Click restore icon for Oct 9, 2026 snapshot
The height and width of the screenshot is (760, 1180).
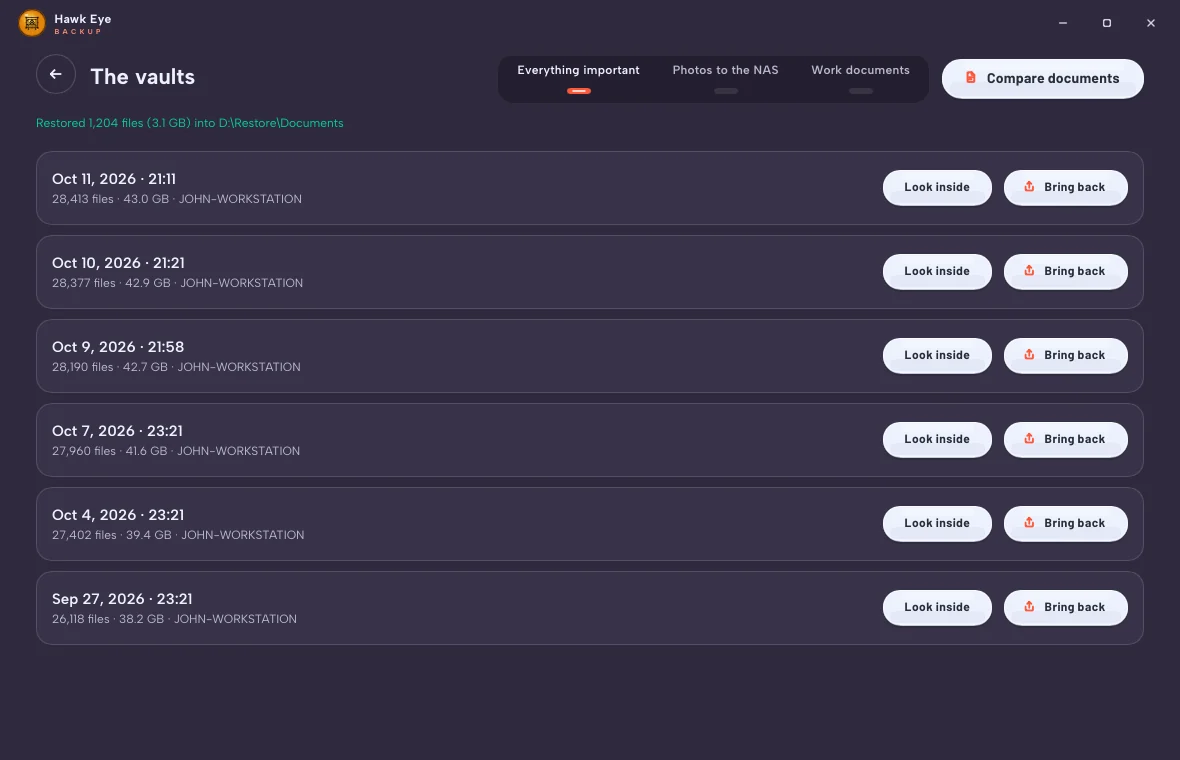(x=1029, y=355)
